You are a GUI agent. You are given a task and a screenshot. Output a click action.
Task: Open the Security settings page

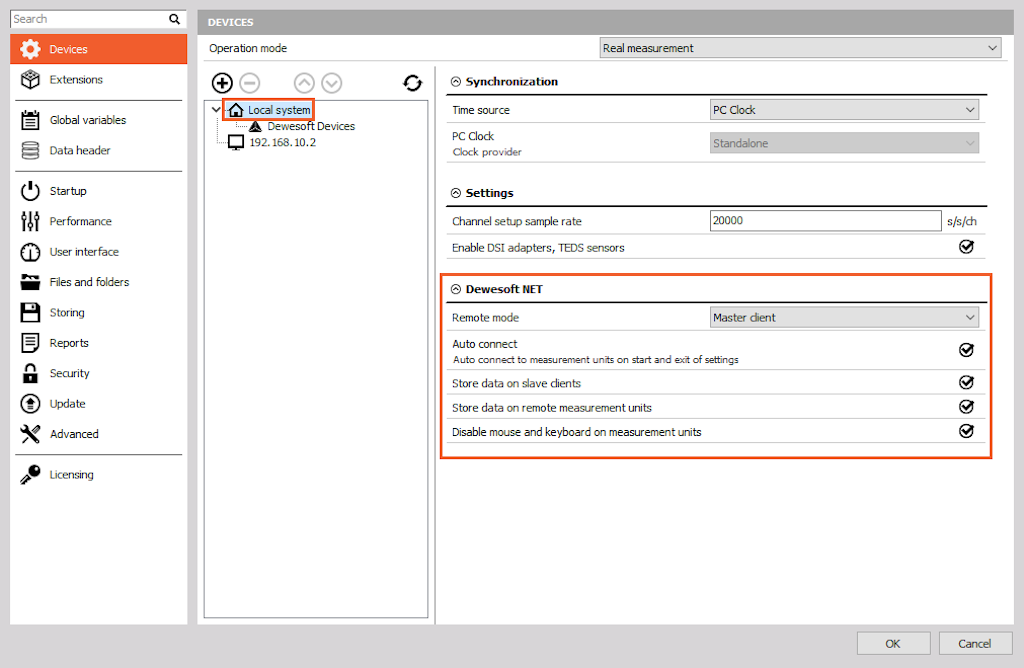99,373
